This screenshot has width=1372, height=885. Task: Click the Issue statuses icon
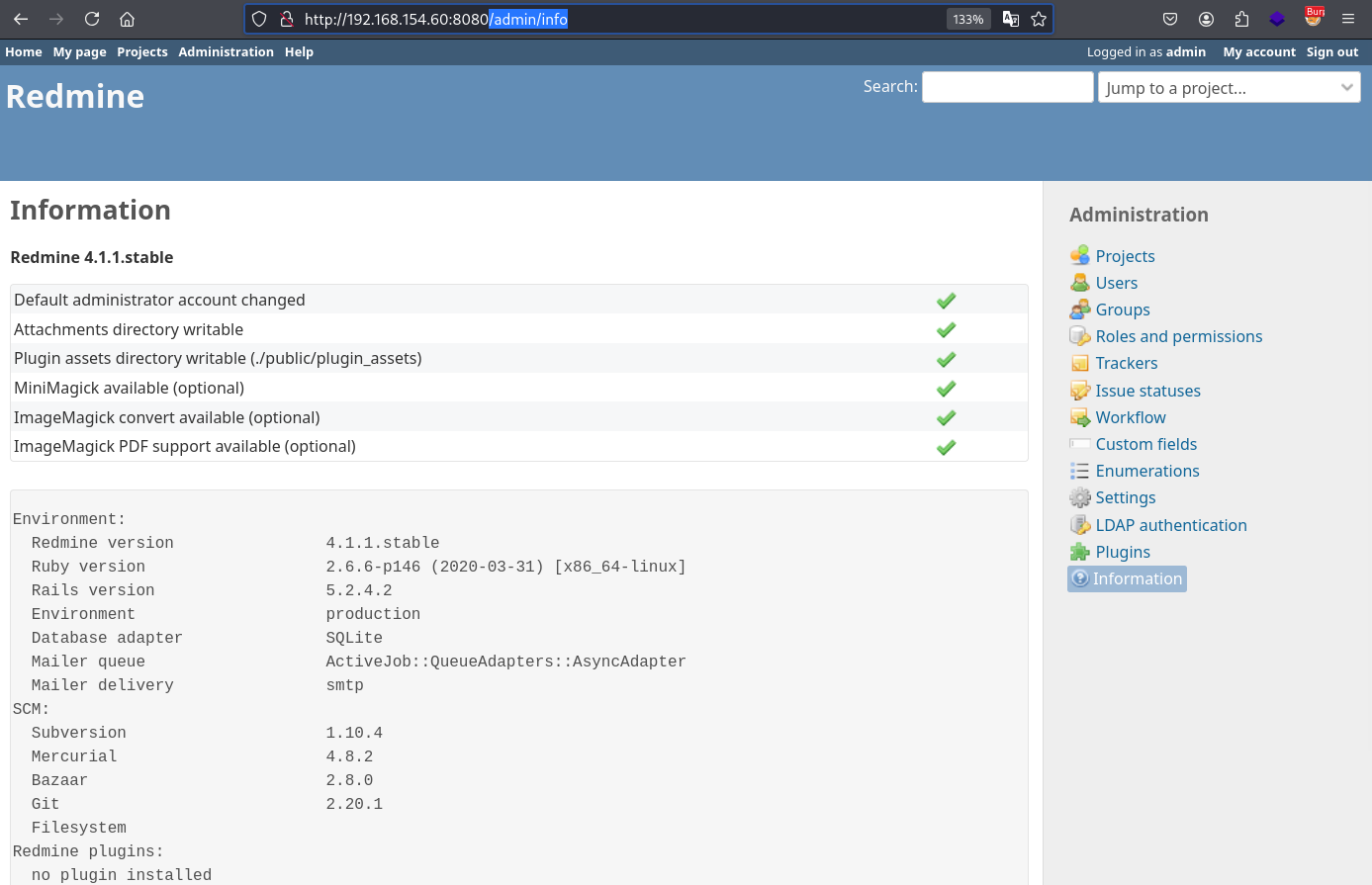[1080, 391]
